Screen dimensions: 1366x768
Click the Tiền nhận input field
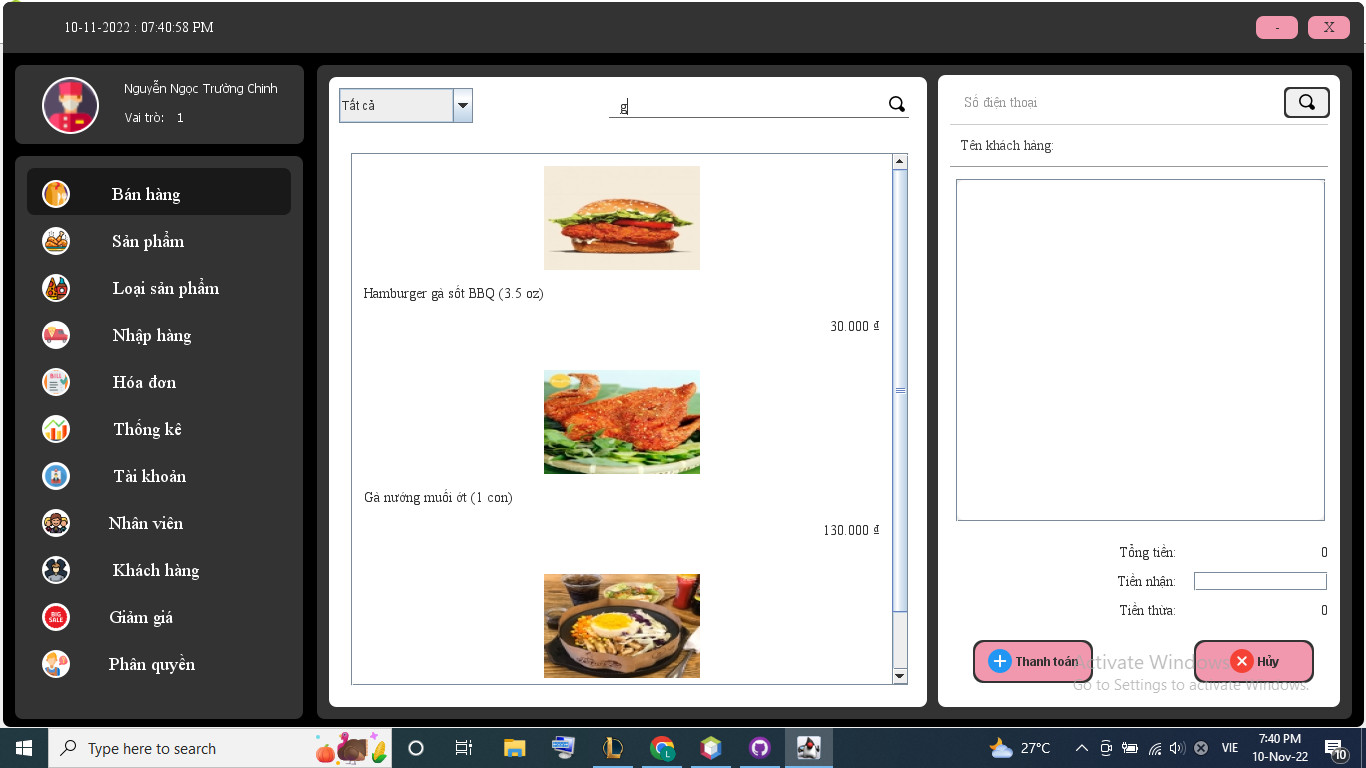[x=1260, y=581]
